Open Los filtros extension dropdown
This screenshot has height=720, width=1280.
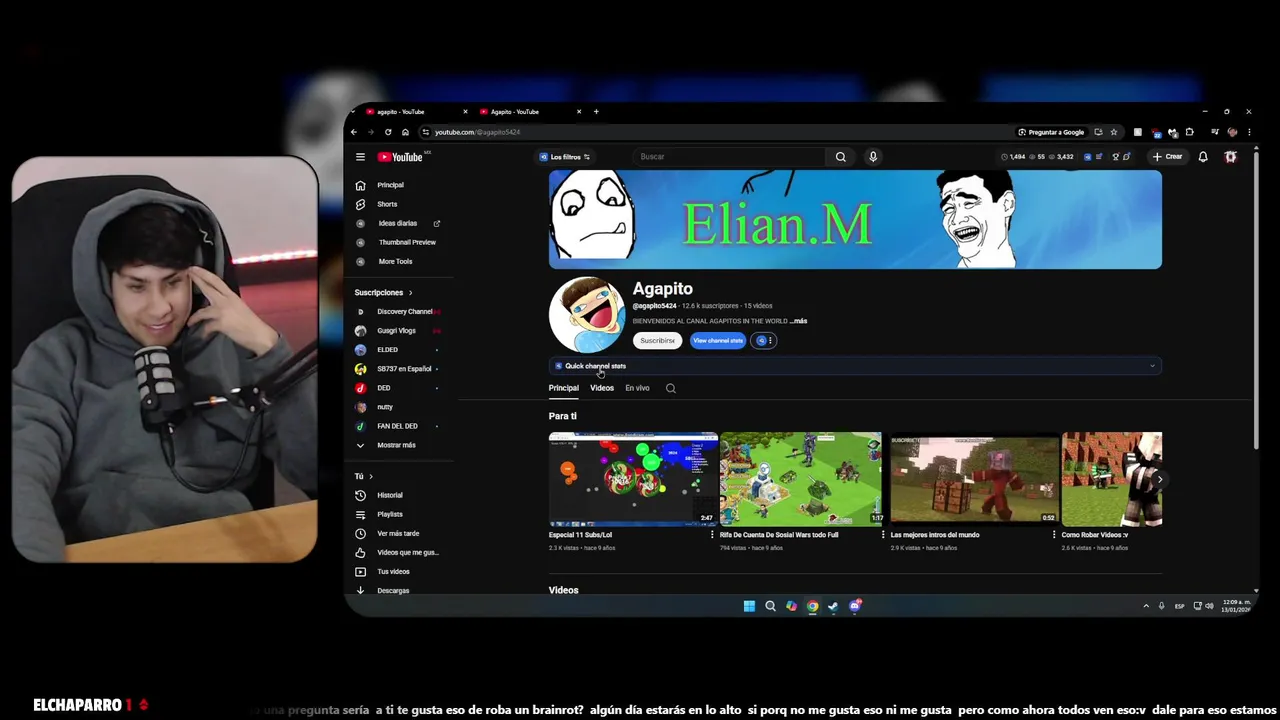(565, 157)
